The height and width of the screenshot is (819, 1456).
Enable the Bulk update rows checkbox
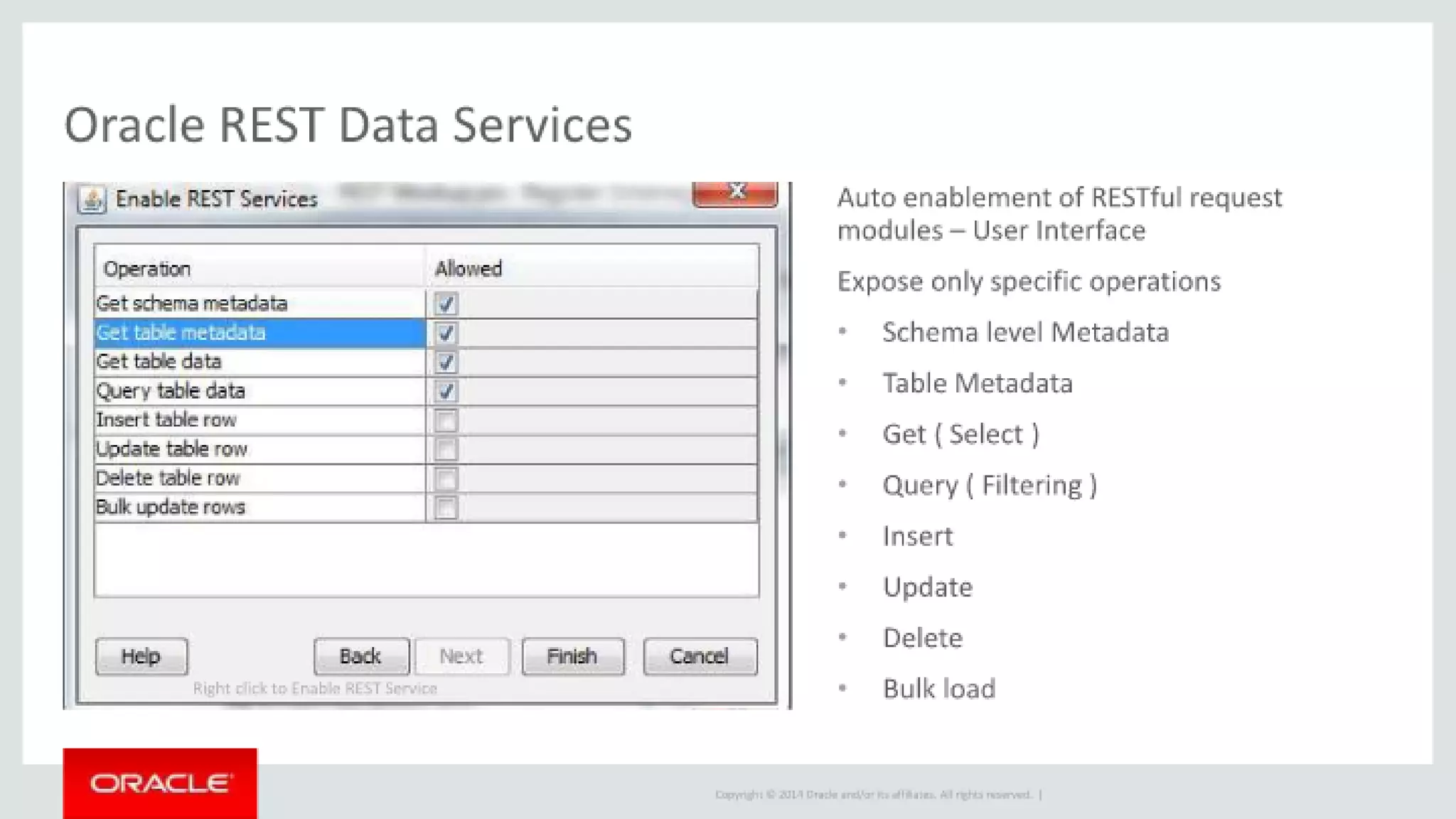[446, 508]
